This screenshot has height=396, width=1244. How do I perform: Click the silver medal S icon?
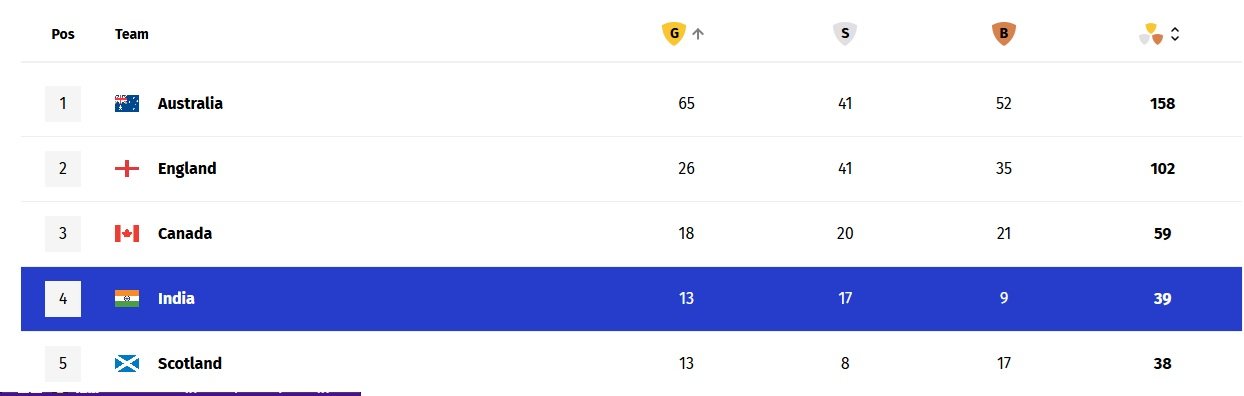(x=845, y=34)
